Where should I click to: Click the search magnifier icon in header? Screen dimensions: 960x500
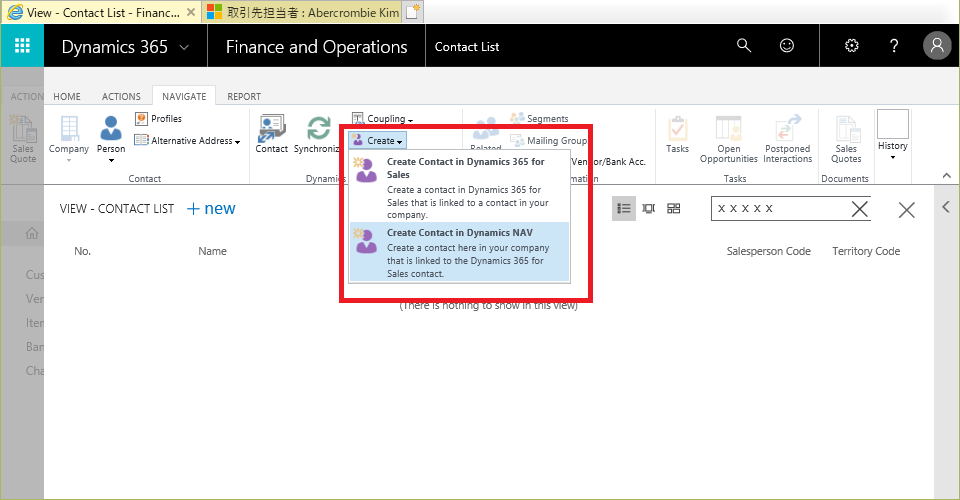pyautogui.click(x=743, y=45)
